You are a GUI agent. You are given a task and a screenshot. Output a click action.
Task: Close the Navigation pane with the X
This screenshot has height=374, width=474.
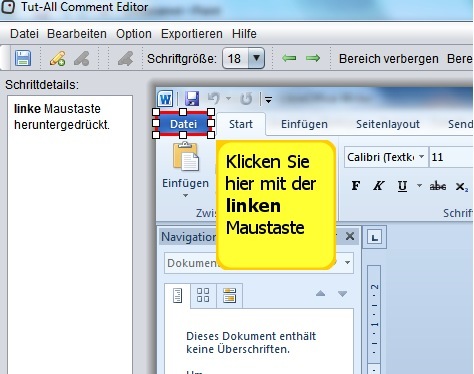pos(350,236)
